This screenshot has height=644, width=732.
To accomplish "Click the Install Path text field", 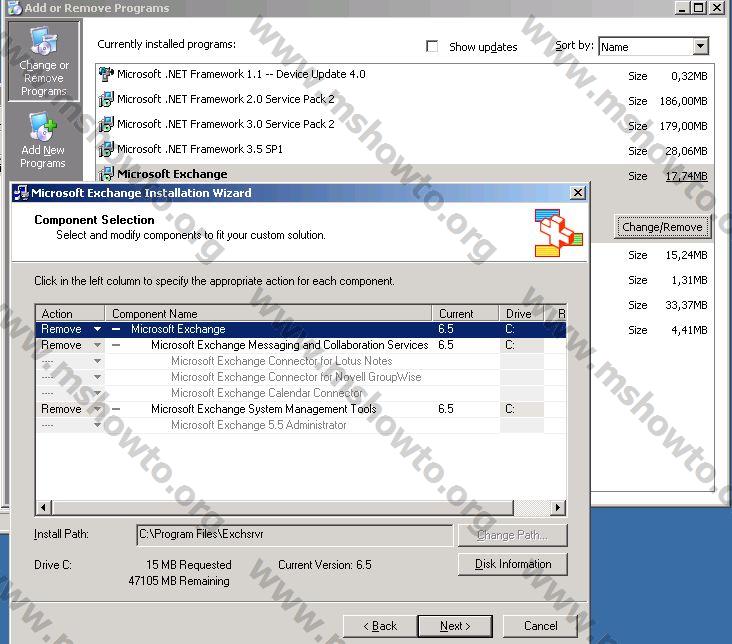I will 295,535.
